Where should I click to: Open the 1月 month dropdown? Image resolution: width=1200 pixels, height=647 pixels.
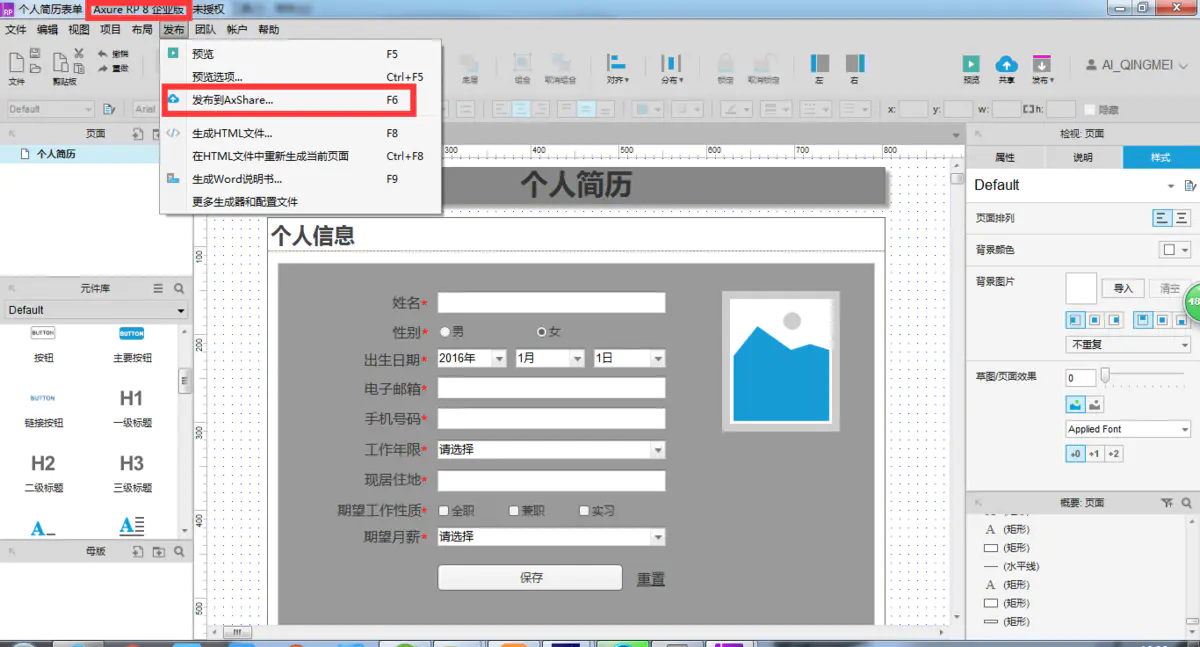point(550,358)
